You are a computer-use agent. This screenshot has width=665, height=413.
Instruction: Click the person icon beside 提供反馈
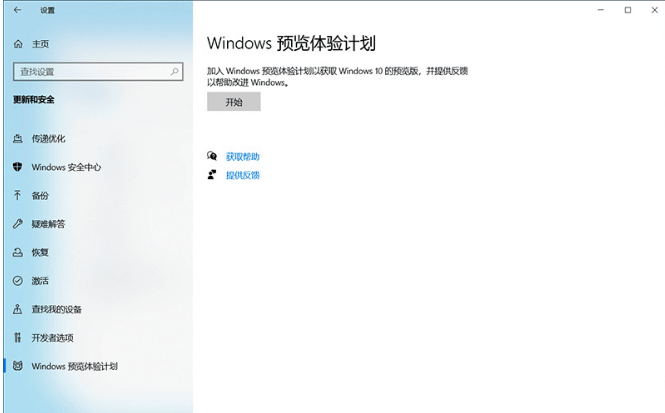click(x=212, y=175)
